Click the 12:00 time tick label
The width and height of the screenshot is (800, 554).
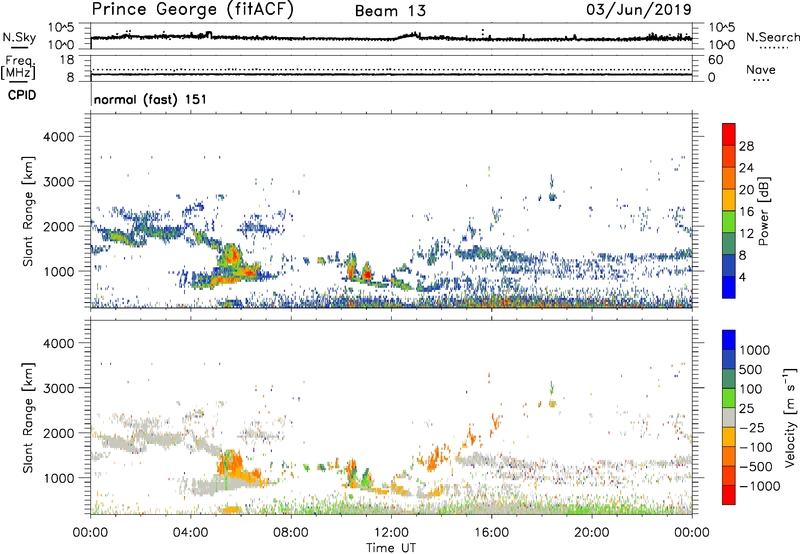click(x=391, y=533)
